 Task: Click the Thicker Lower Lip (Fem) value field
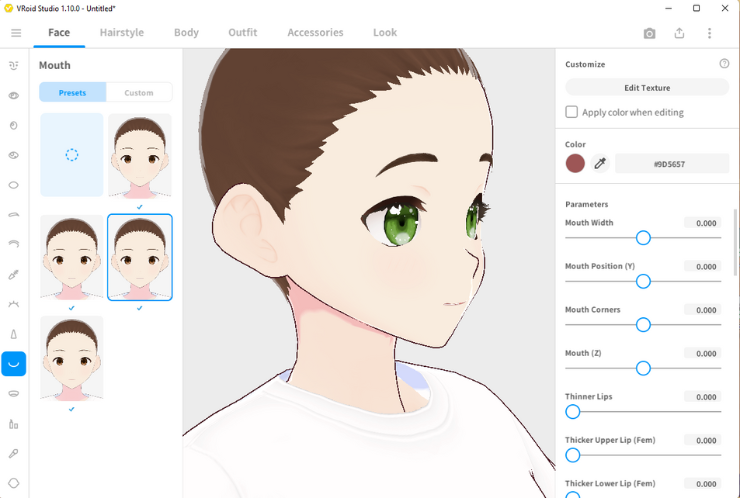click(x=703, y=484)
